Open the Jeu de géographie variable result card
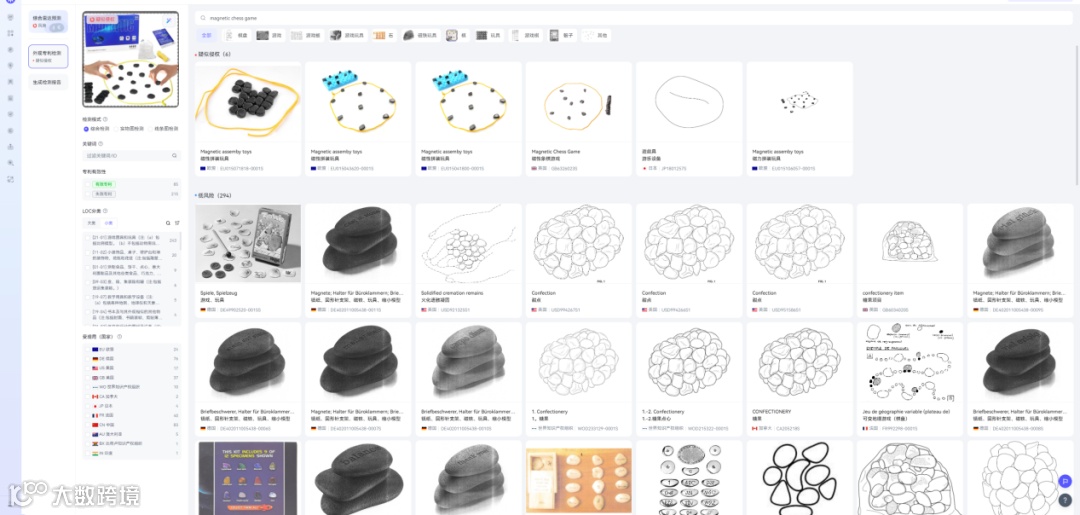 pos(910,379)
